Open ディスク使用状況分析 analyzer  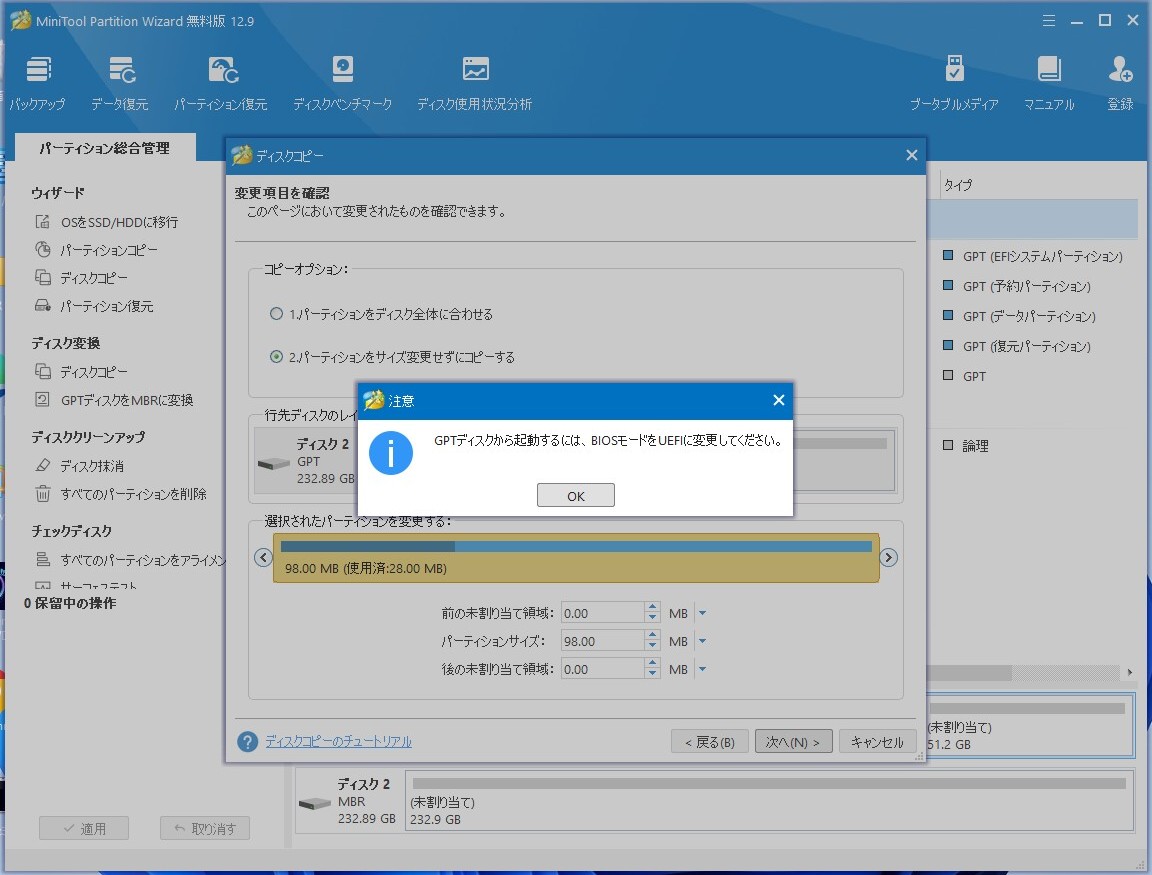(x=475, y=82)
